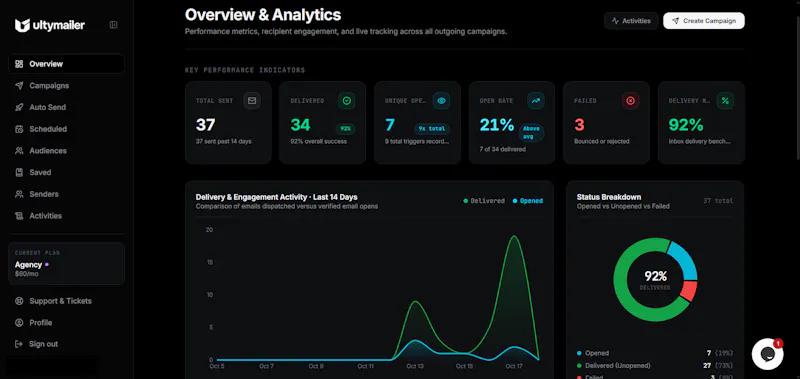
Task: Click the 'Overview & Analytics' heading
Action: tap(263, 15)
